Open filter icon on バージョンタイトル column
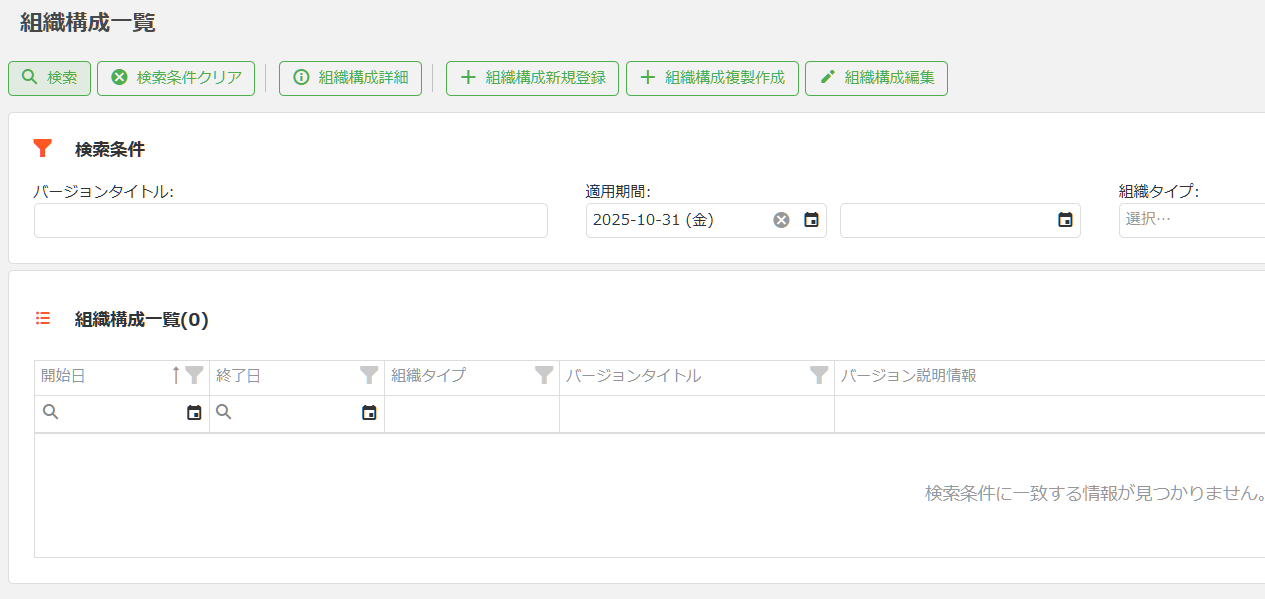Screen dimensions: 1265x599 [x=819, y=376]
